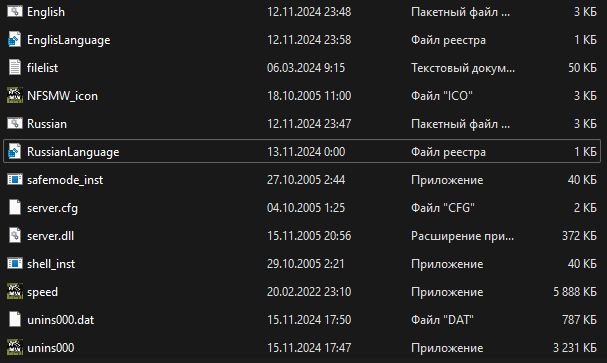Click the 'Текстовый докум...' type cell
Screen dimensions: 607x363
pyautogui.click(x=463, y=68)
